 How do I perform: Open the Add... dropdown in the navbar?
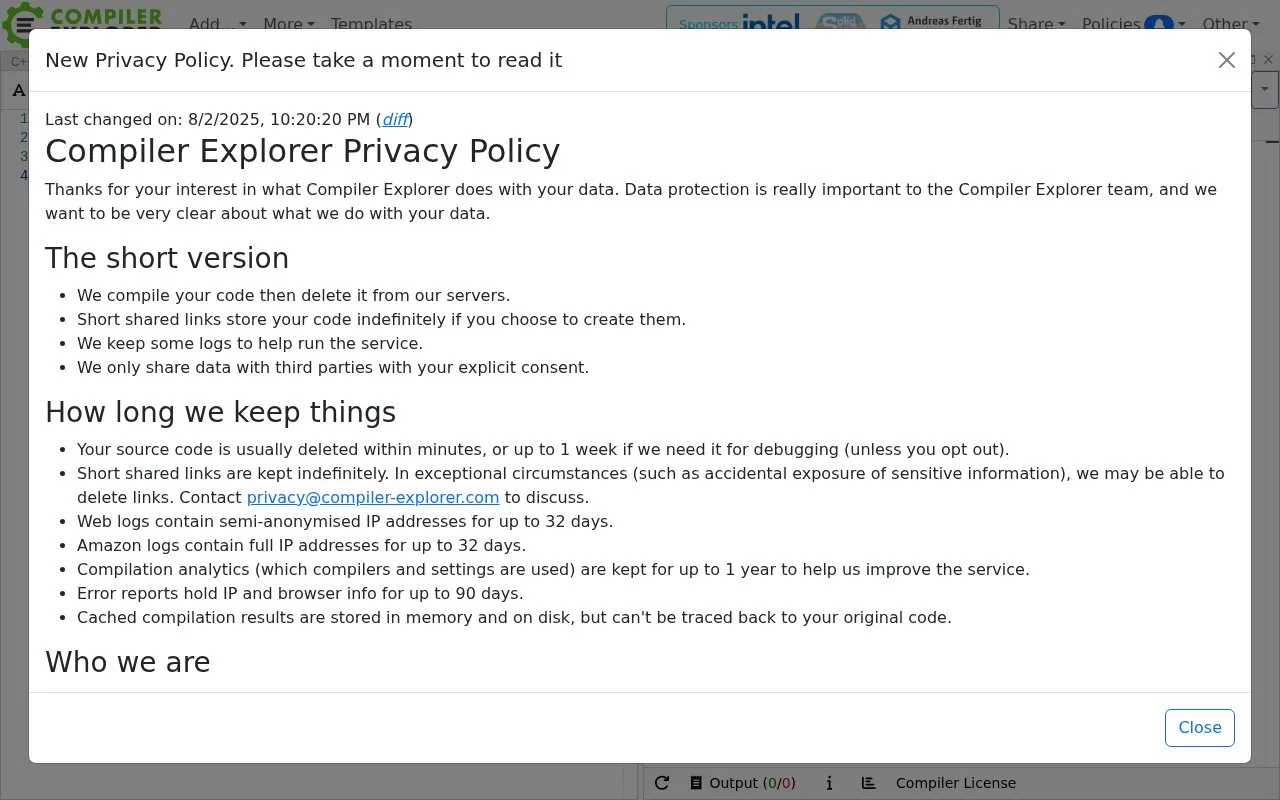[x=217, y=24]
